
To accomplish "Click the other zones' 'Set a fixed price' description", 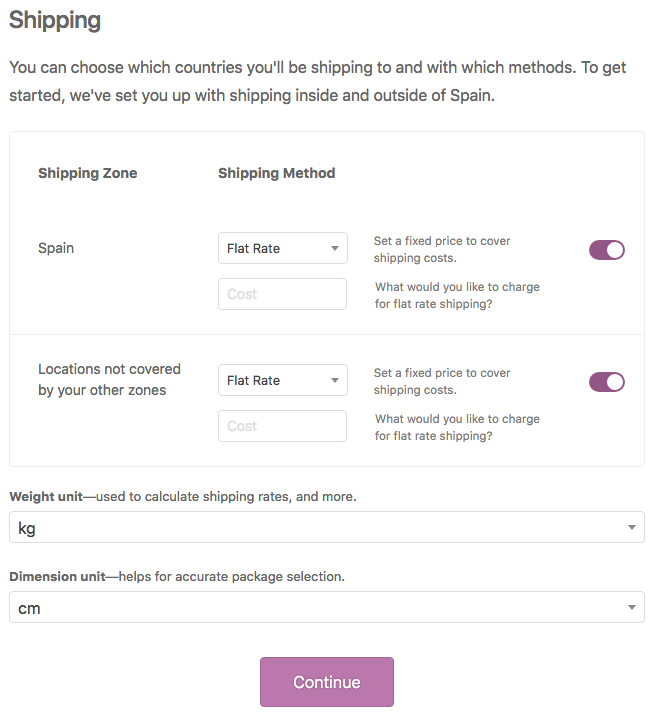I will 442,381.
